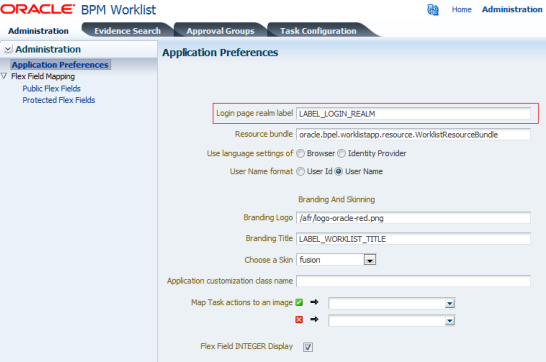This screenshot has width=546, height=362.
Task: Select Application Preferences in sidebar
Action: click(x=60, y=65)
